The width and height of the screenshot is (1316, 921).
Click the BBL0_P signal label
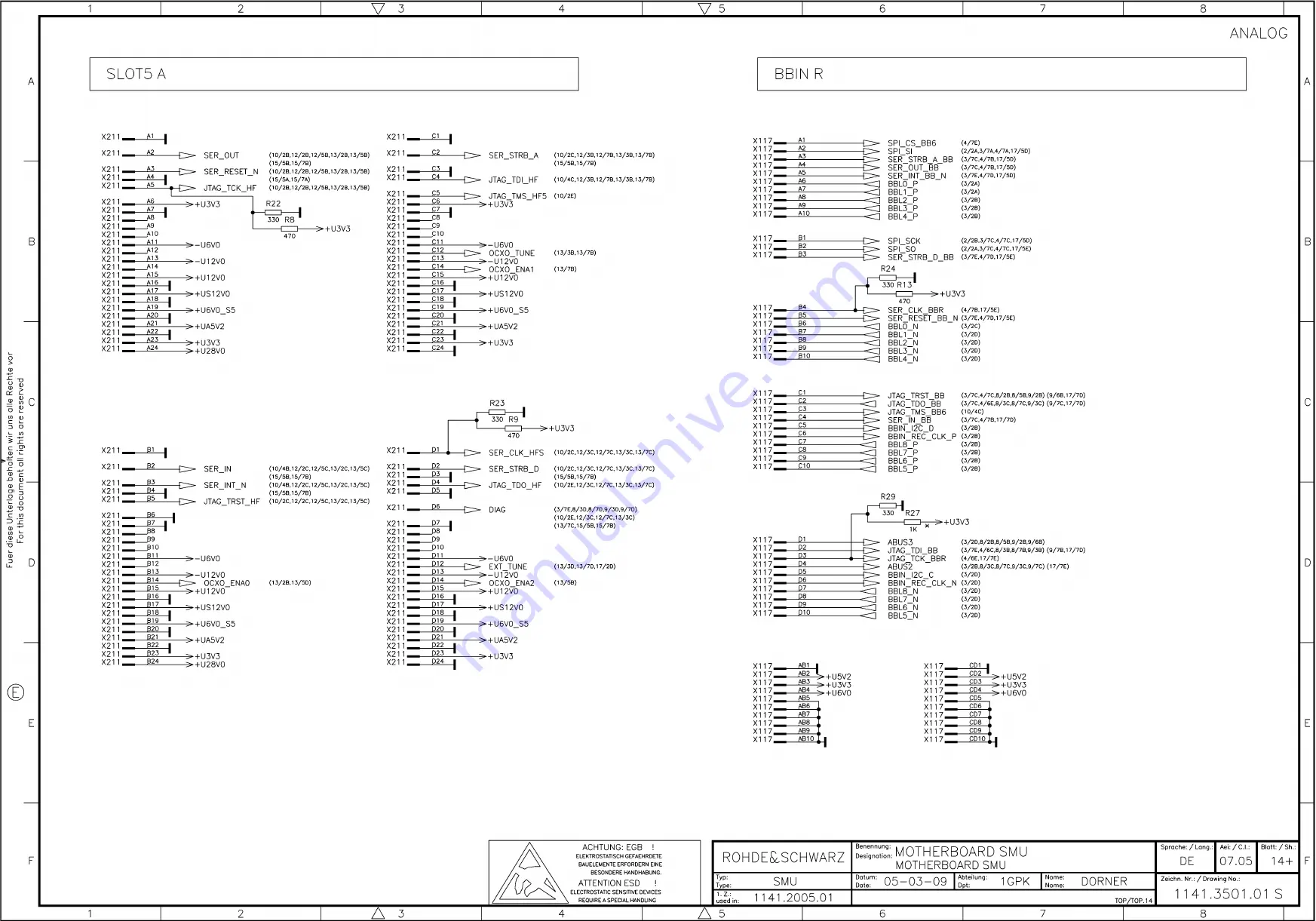[x=903, y=184]
